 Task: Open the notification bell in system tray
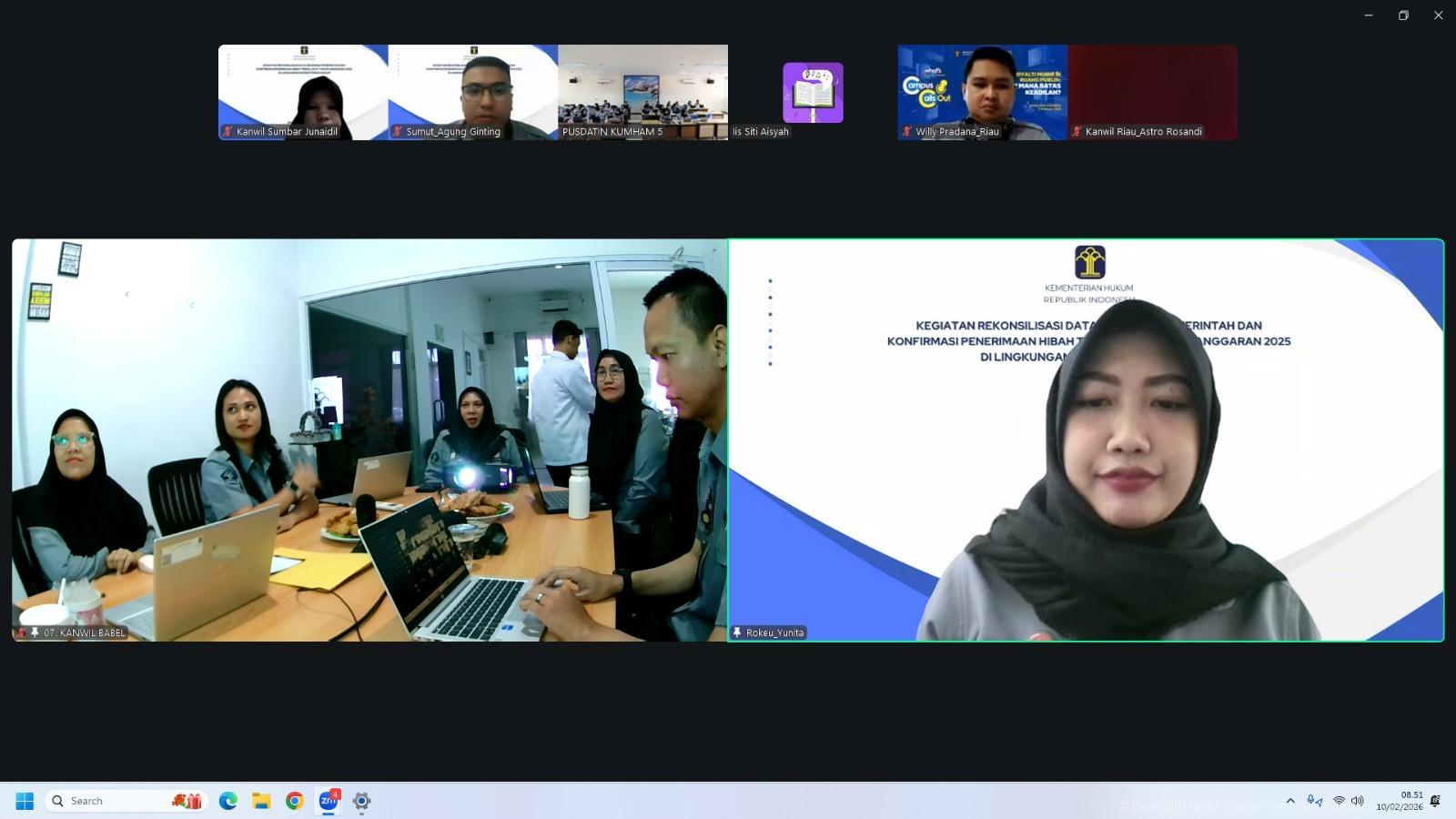[1435, 801]
